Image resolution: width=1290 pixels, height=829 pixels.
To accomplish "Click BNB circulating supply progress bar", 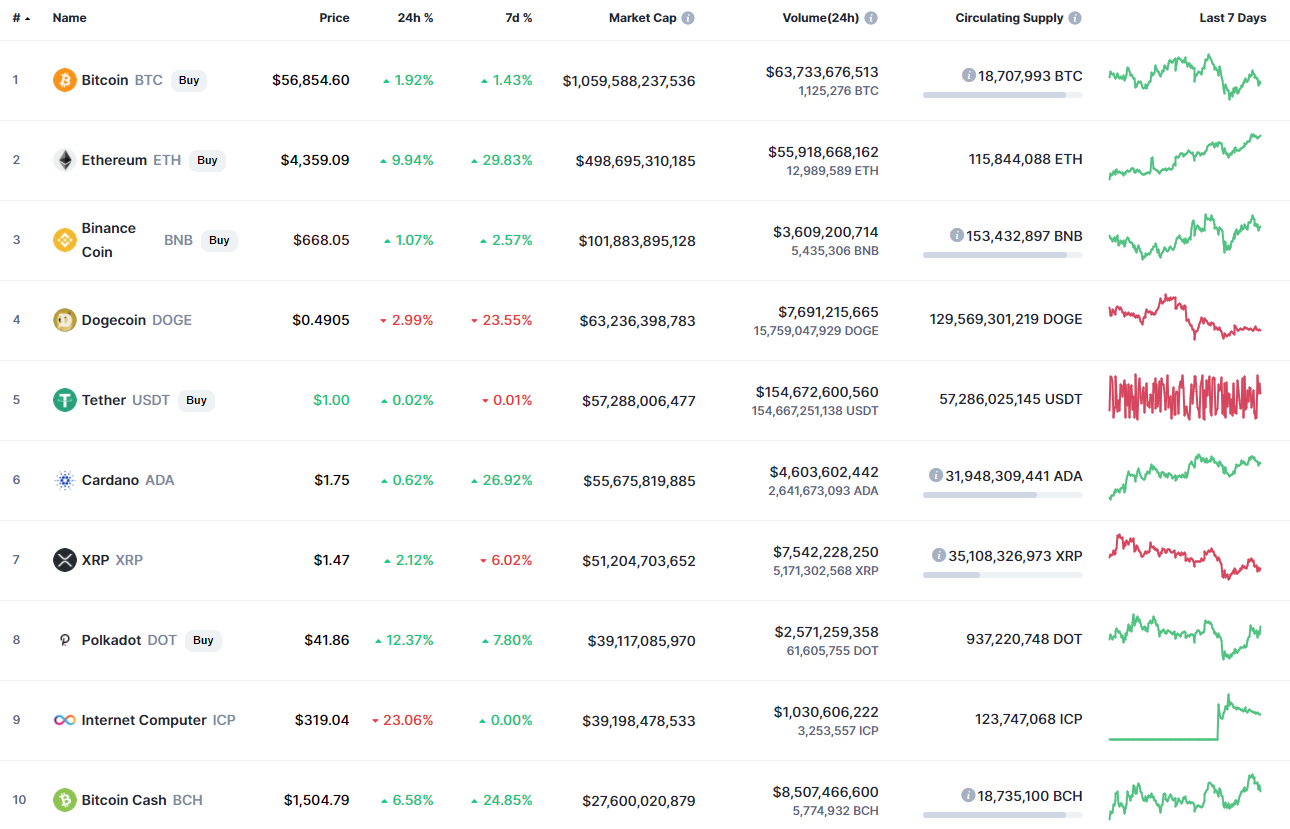I will coord(1003,255).
